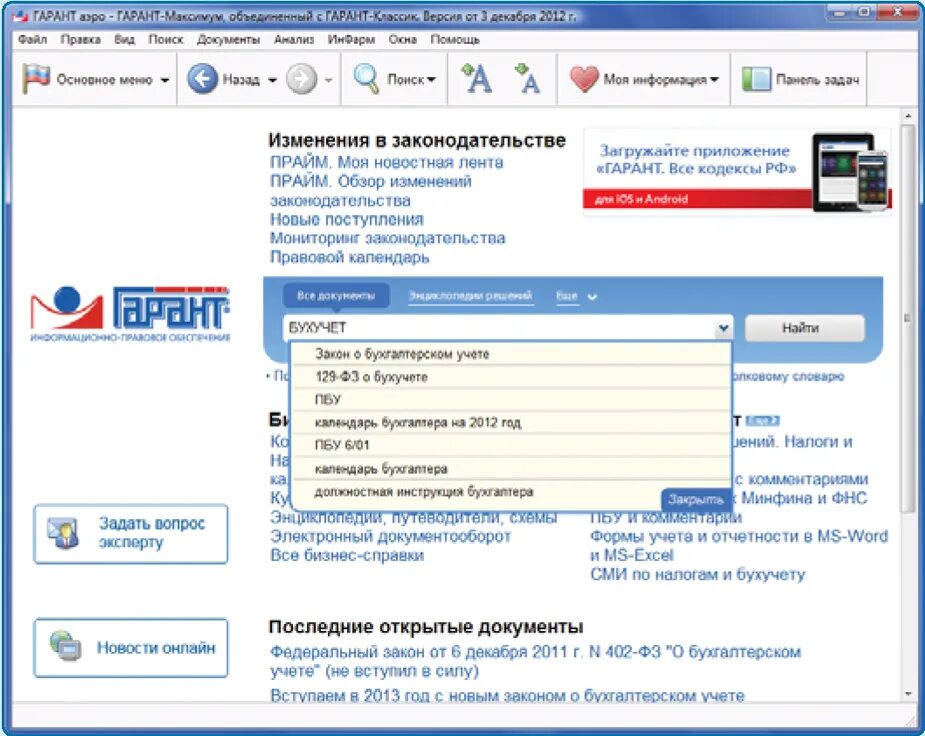The height and width of the screenshot is (736, 925).
Task: Choose suggestion 129-ФЗ о бухучете
Action: tap(511, 377)
